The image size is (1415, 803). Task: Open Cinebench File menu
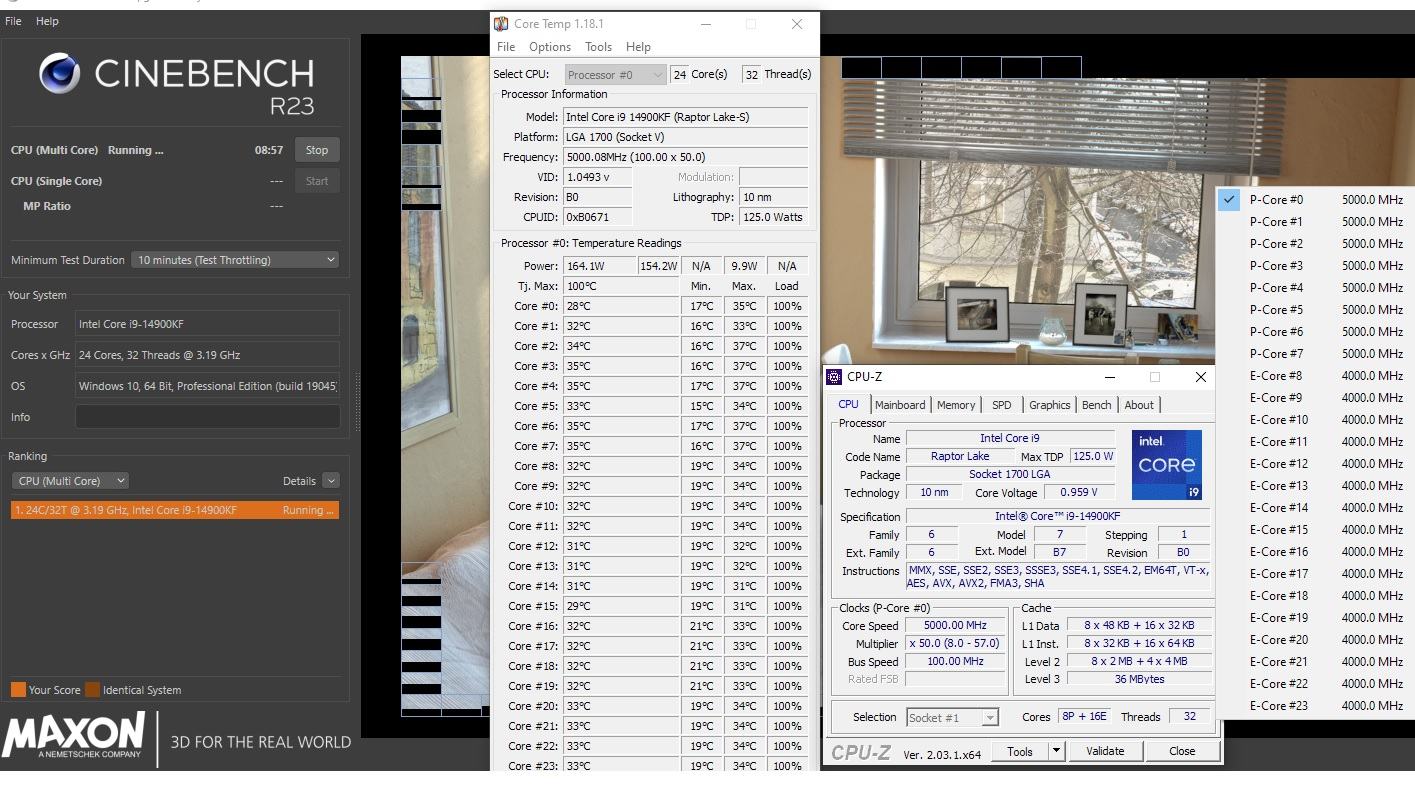point(14,21)
